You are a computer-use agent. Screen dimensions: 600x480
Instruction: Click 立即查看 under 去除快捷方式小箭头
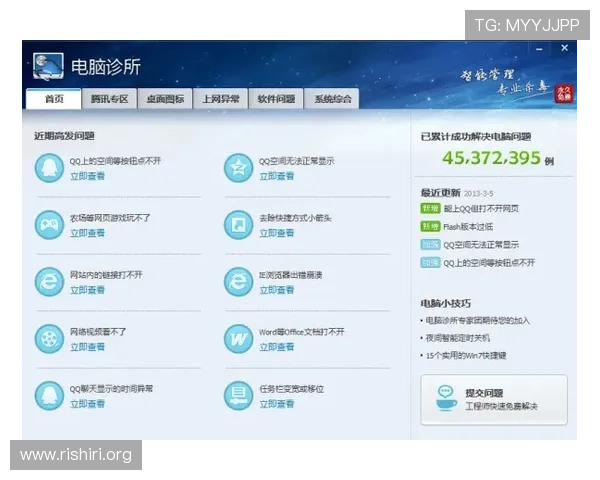(277, 233)
